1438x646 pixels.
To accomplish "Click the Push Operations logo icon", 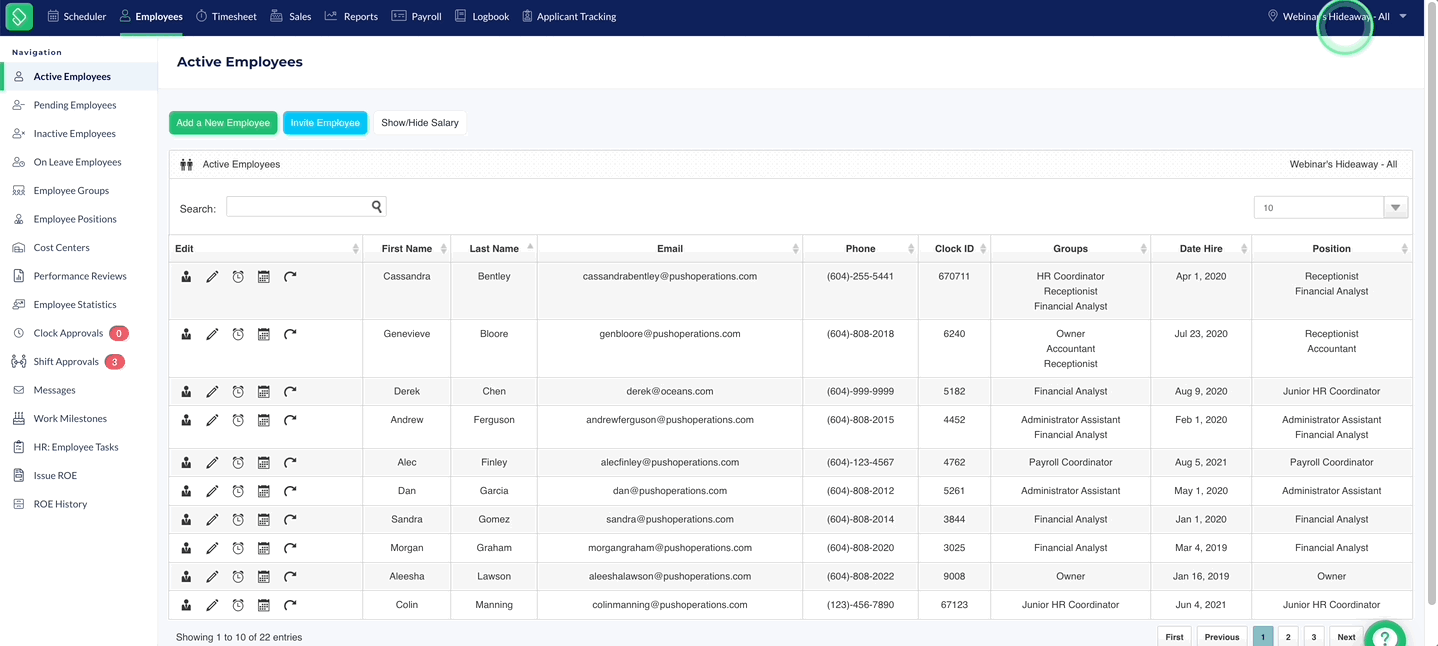I will pyautogui.click(x=18, y=16).
